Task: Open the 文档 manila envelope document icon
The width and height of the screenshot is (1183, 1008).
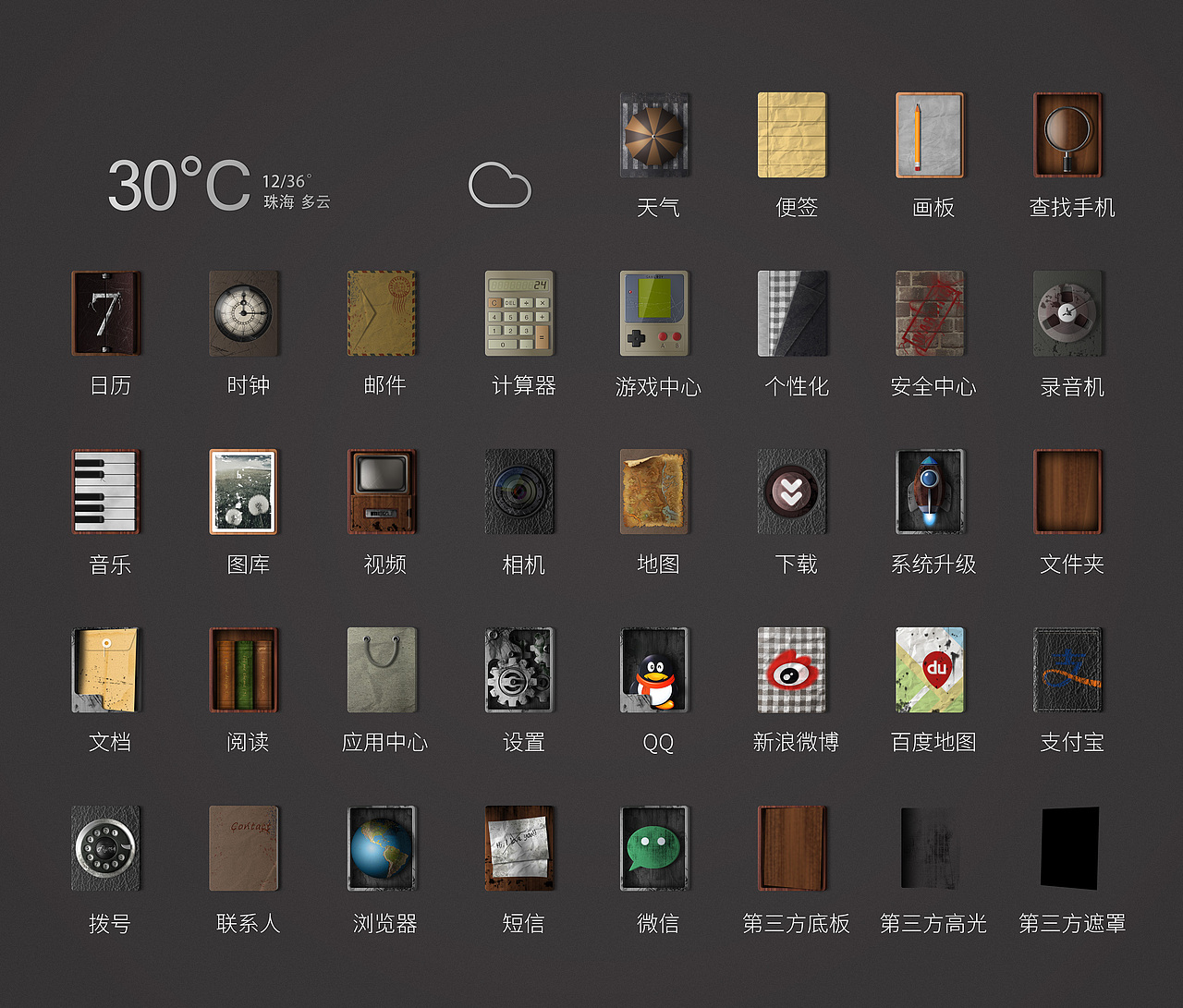Action: (106, 670)
